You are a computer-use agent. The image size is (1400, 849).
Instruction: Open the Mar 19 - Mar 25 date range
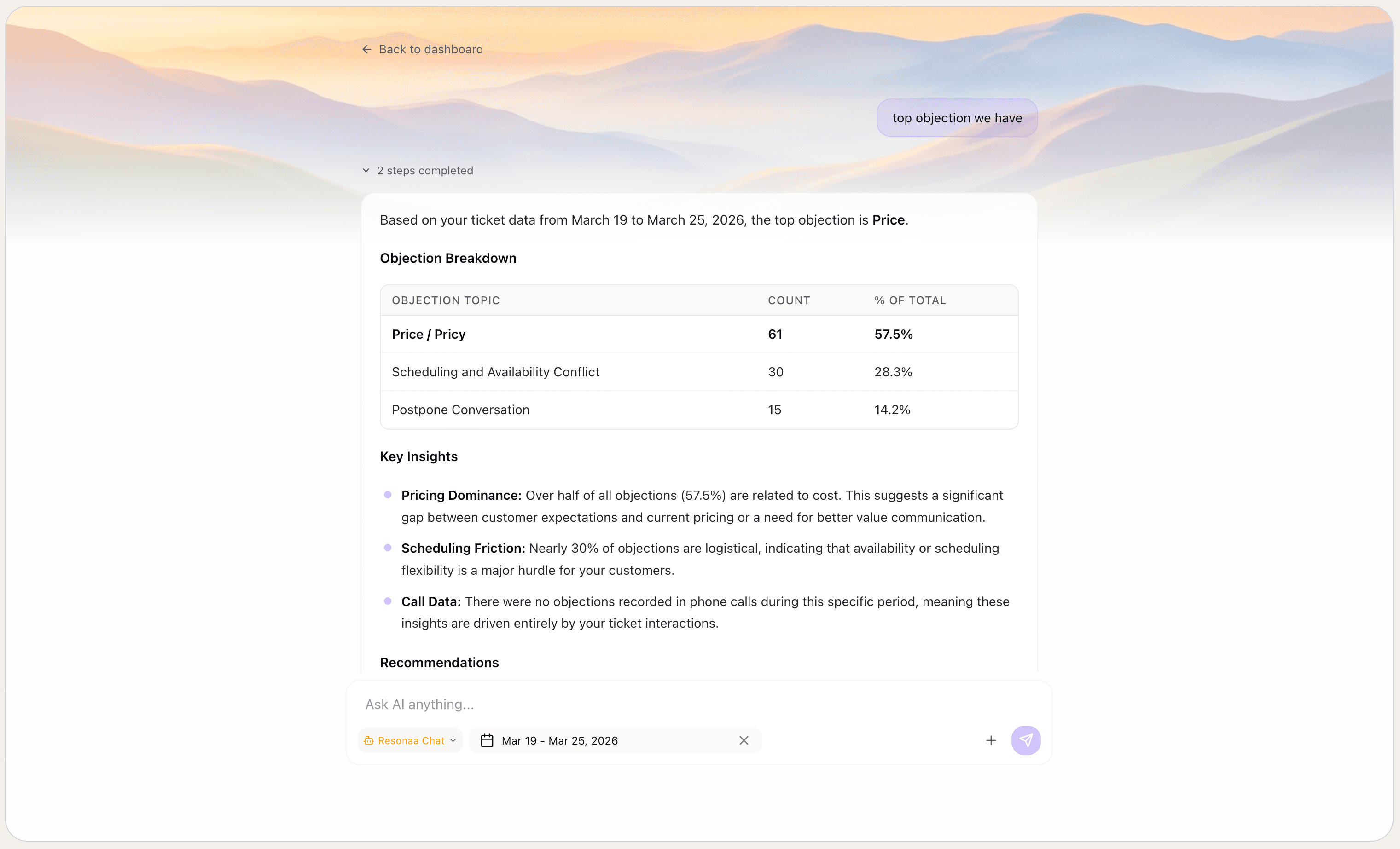pyautogui.click(x=560, y=740)
